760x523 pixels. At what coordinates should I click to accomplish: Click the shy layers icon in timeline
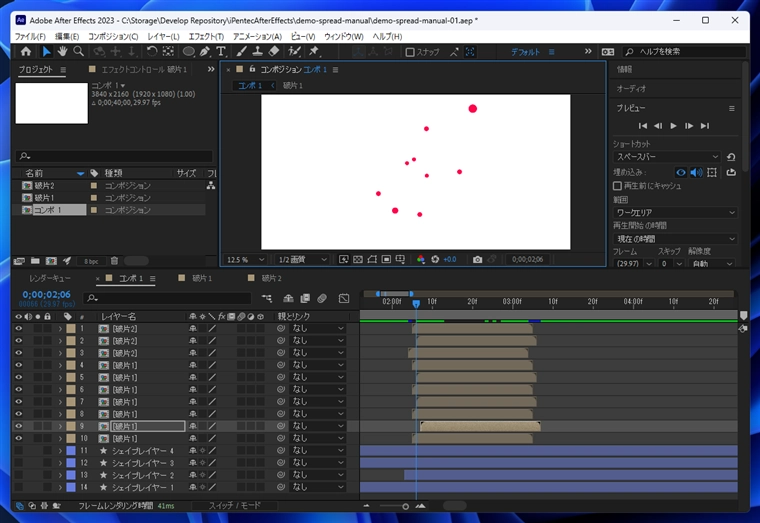tap(288, 299)
